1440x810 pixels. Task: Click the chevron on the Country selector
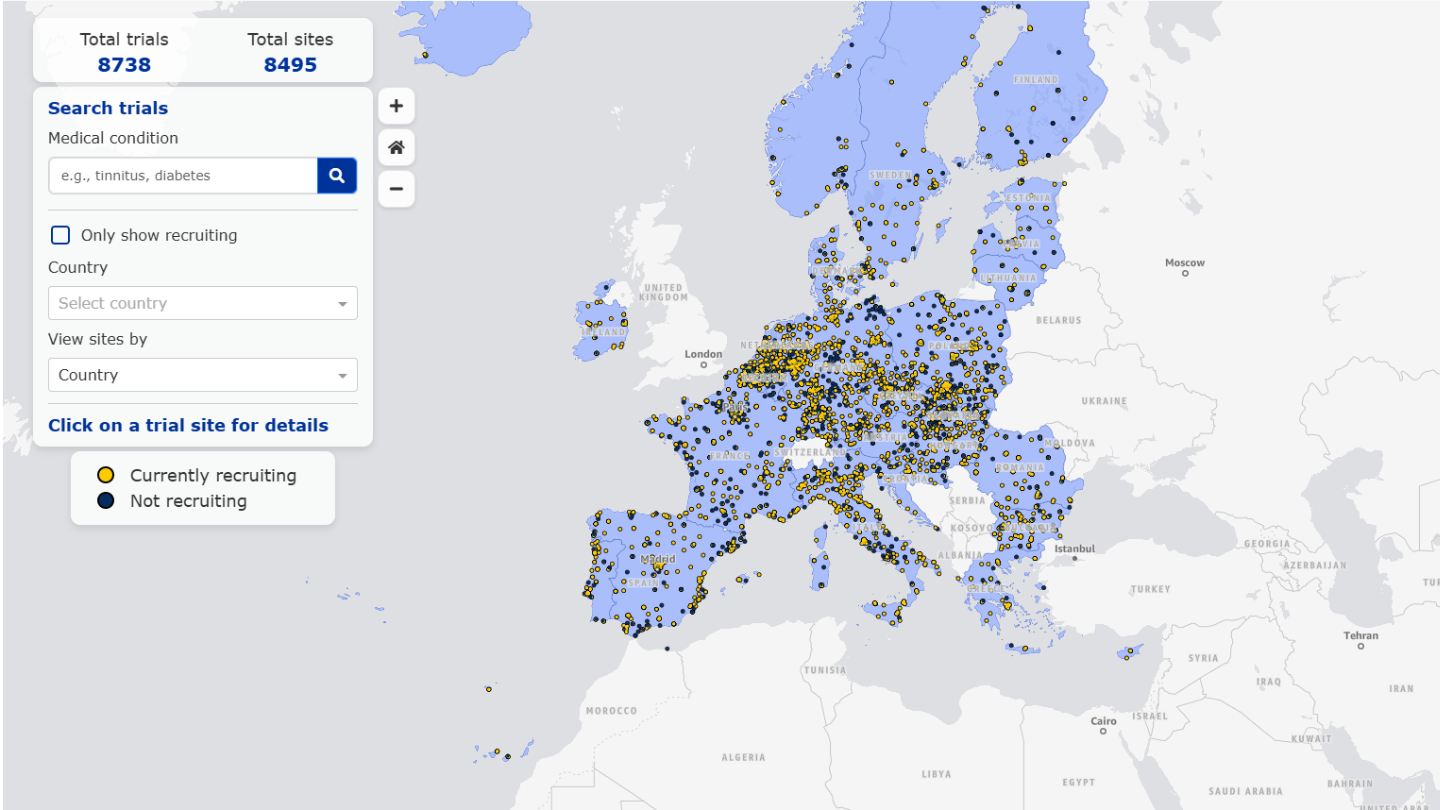(345, 303)
